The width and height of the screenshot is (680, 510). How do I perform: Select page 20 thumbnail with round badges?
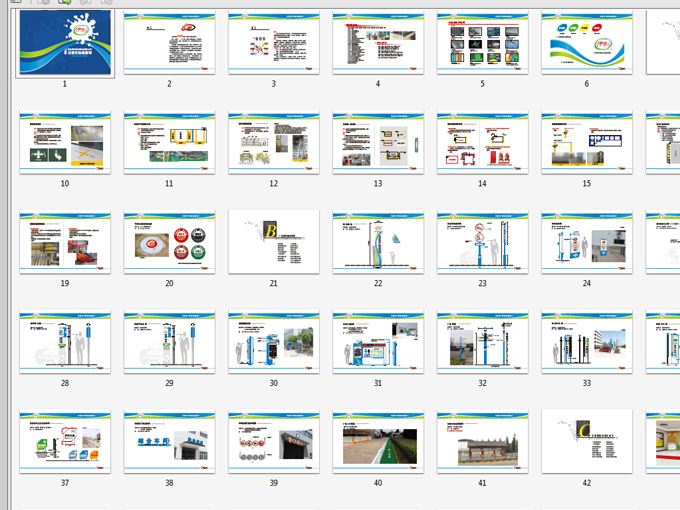[170, 242]
